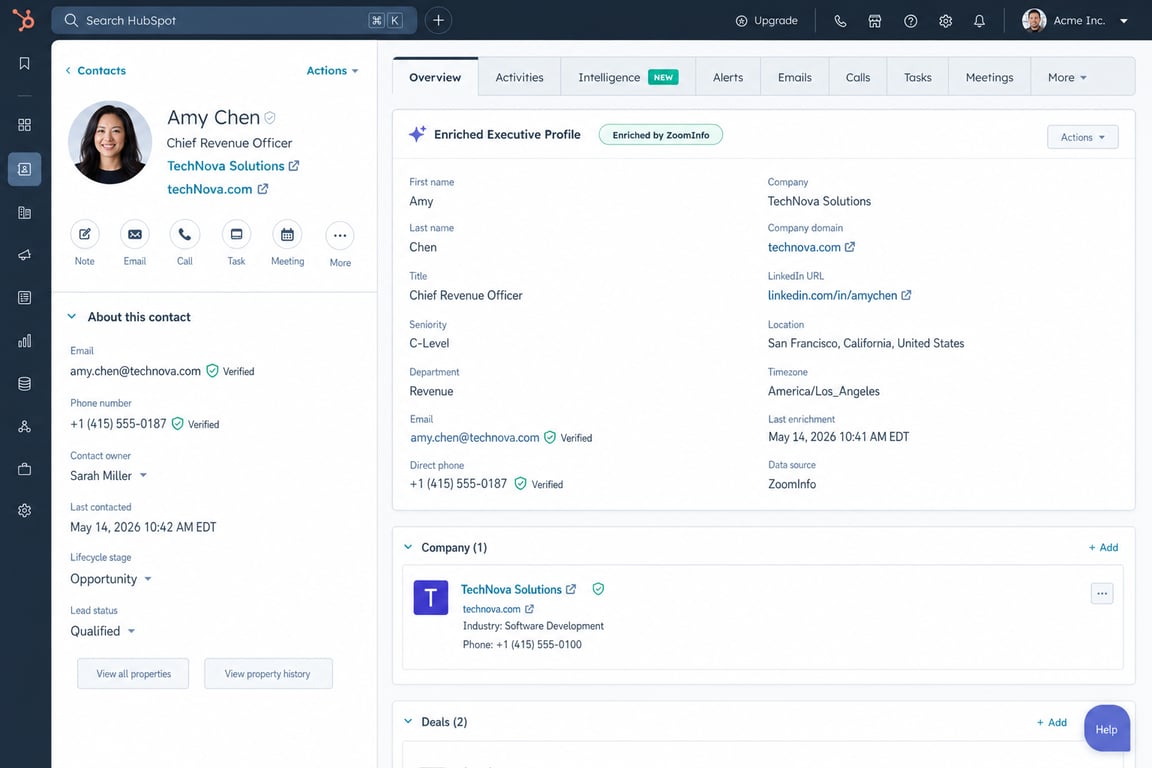Click View all properties button

133,674
